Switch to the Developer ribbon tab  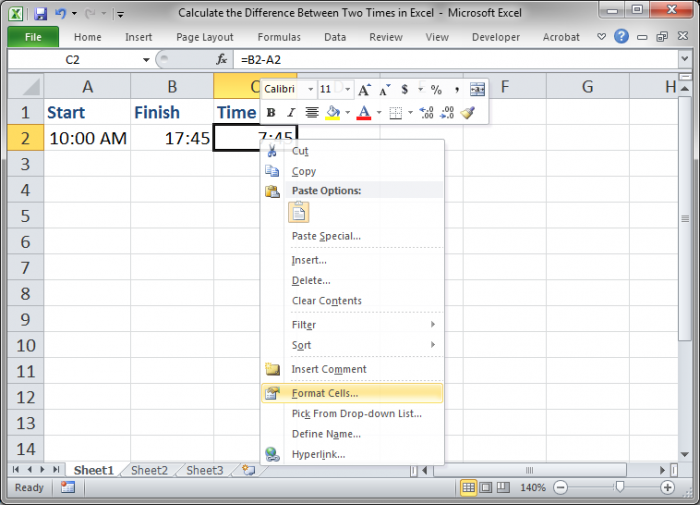496,37
